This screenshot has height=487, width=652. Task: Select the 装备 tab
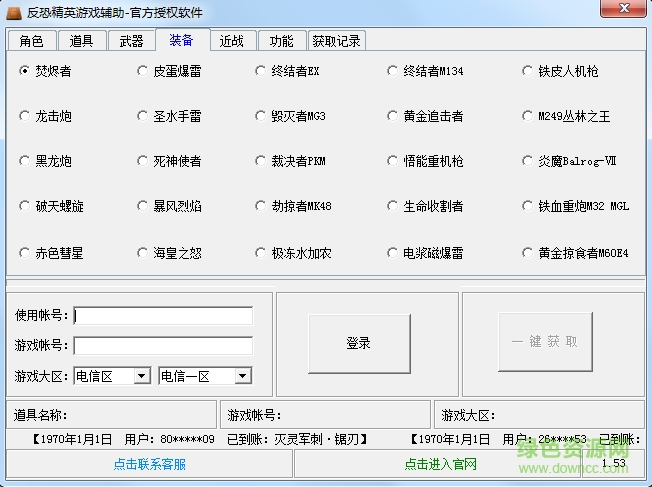[x=182, y=40]
